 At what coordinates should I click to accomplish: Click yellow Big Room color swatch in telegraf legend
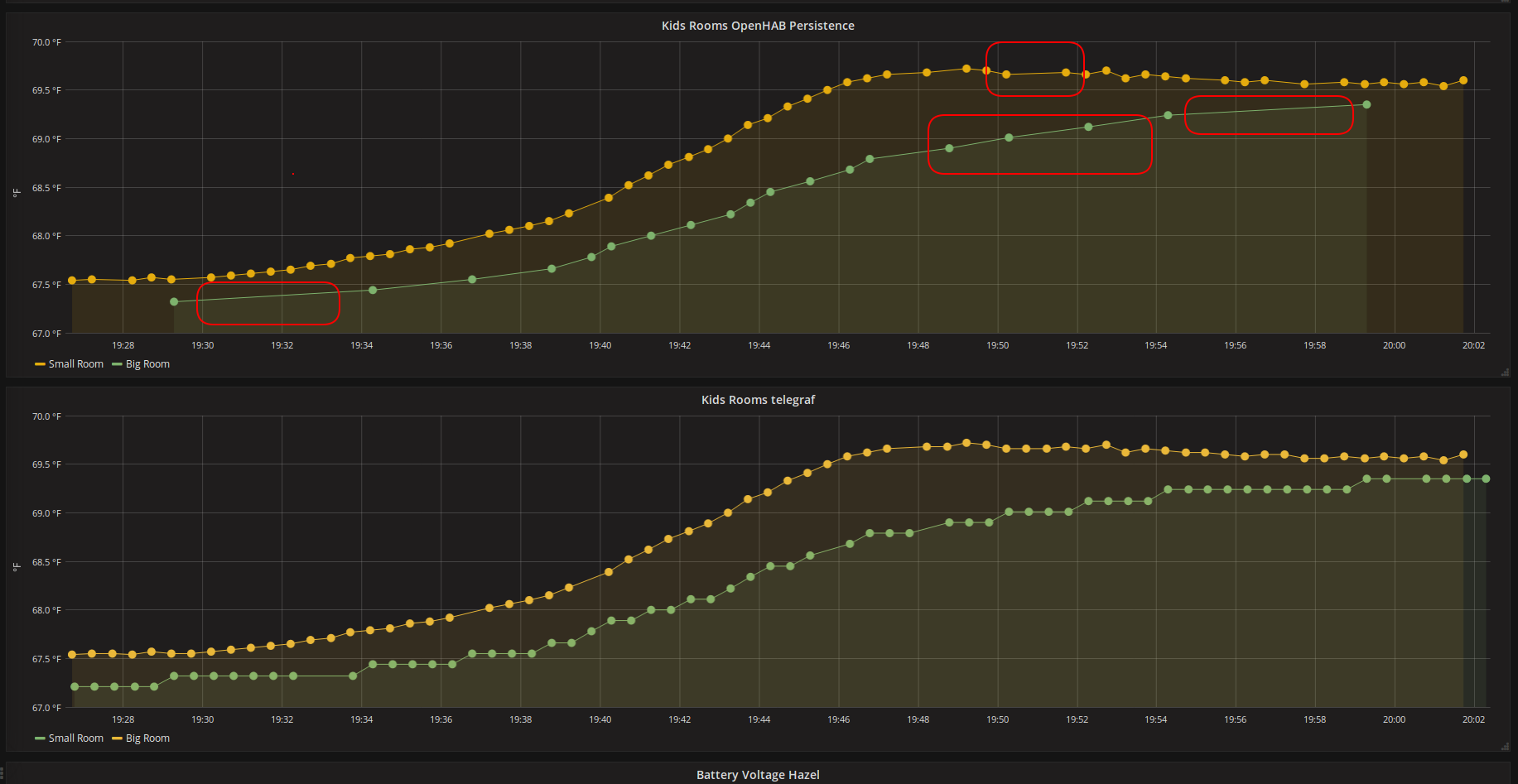pyautogui.click(x=117, y=738)
